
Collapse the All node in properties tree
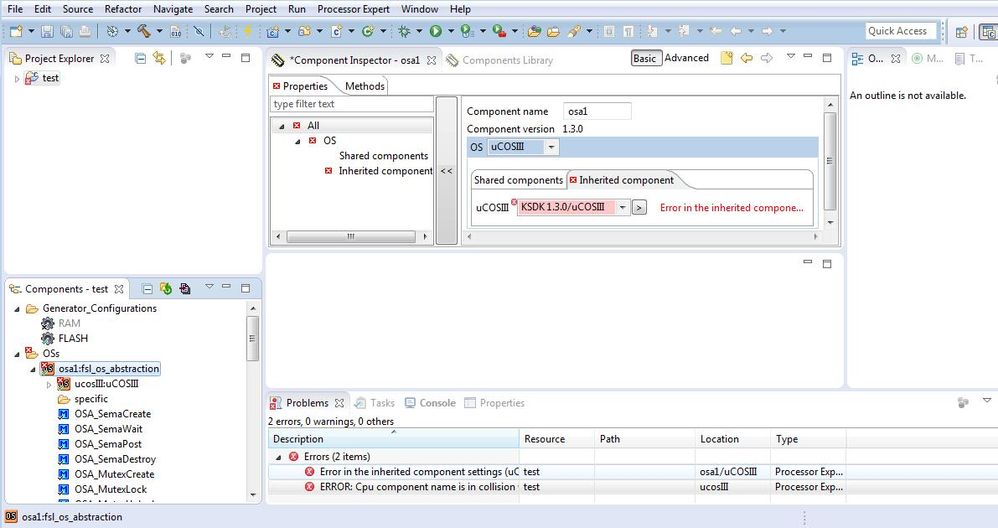pyautogui.click(x=281, y=126)
